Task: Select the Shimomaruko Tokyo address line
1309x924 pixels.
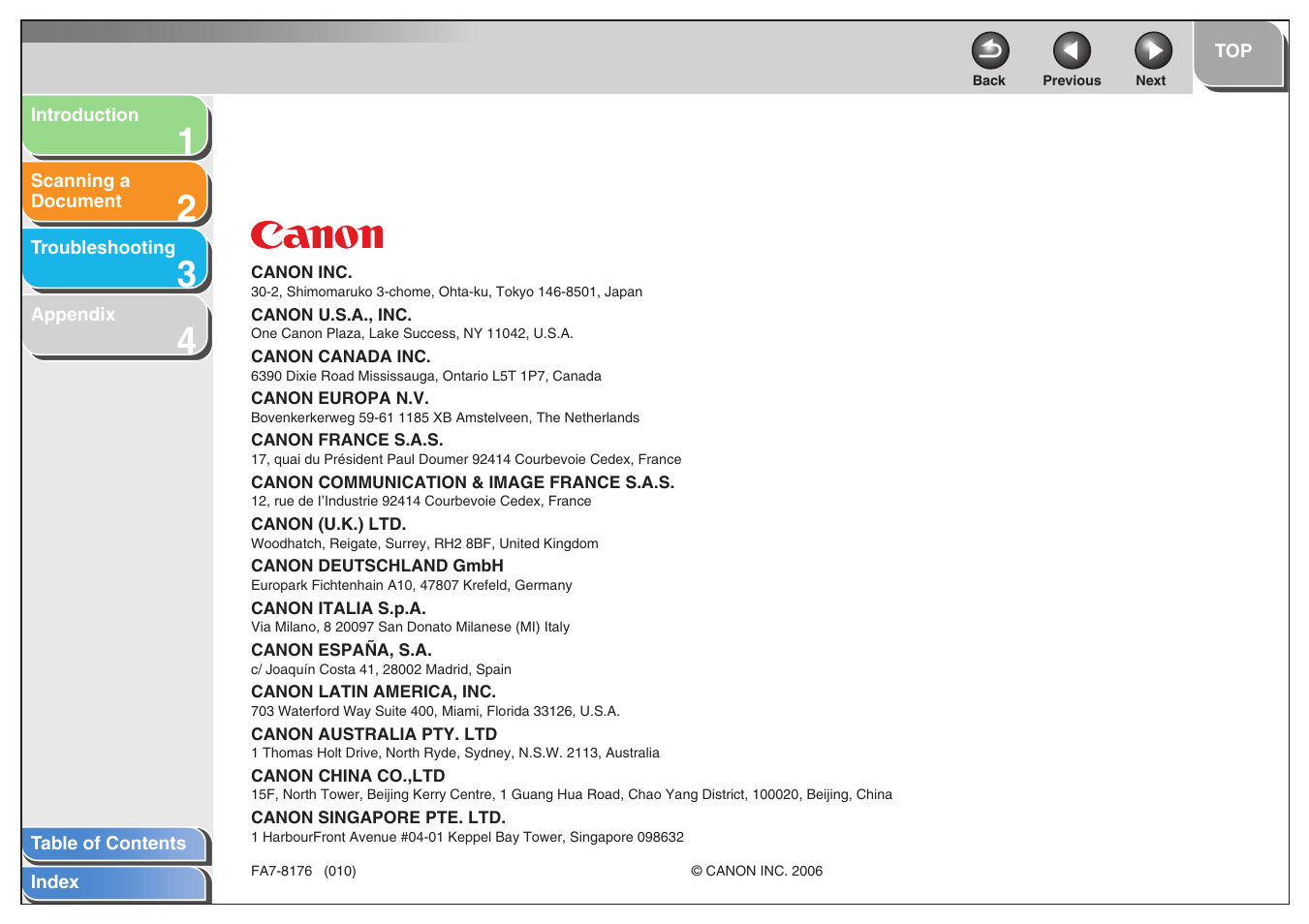Action: 447,292
